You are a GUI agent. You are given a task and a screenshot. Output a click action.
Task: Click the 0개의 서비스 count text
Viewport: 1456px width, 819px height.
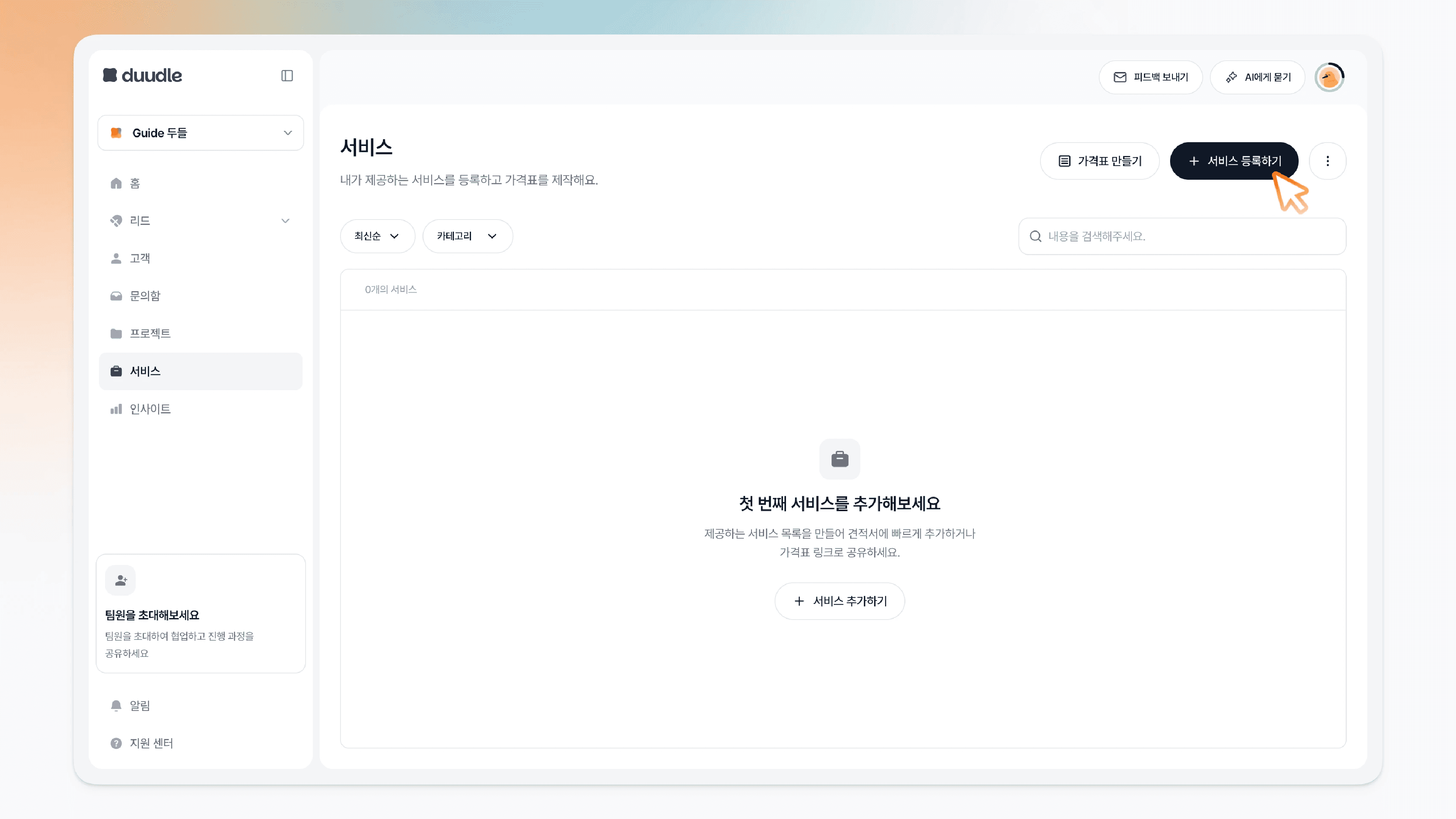pos(391,289)
